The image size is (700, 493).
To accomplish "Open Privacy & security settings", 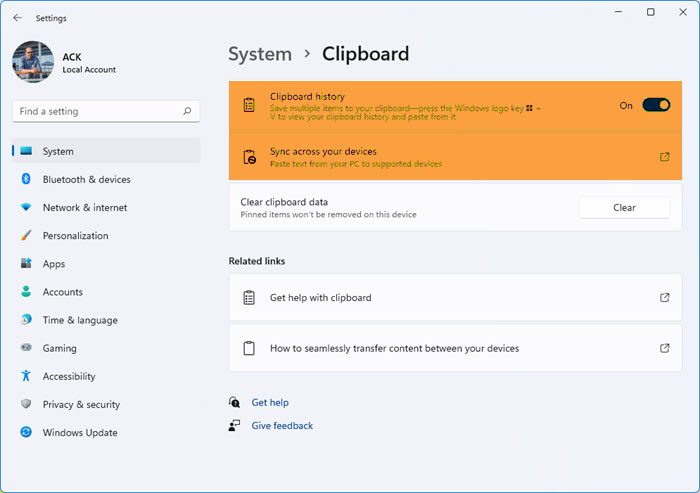I will (x=81, y=405).
